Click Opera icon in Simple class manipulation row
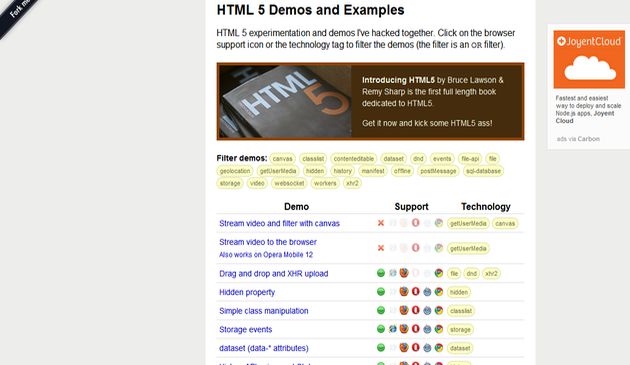The image size is (630, 365). point(415,310)
